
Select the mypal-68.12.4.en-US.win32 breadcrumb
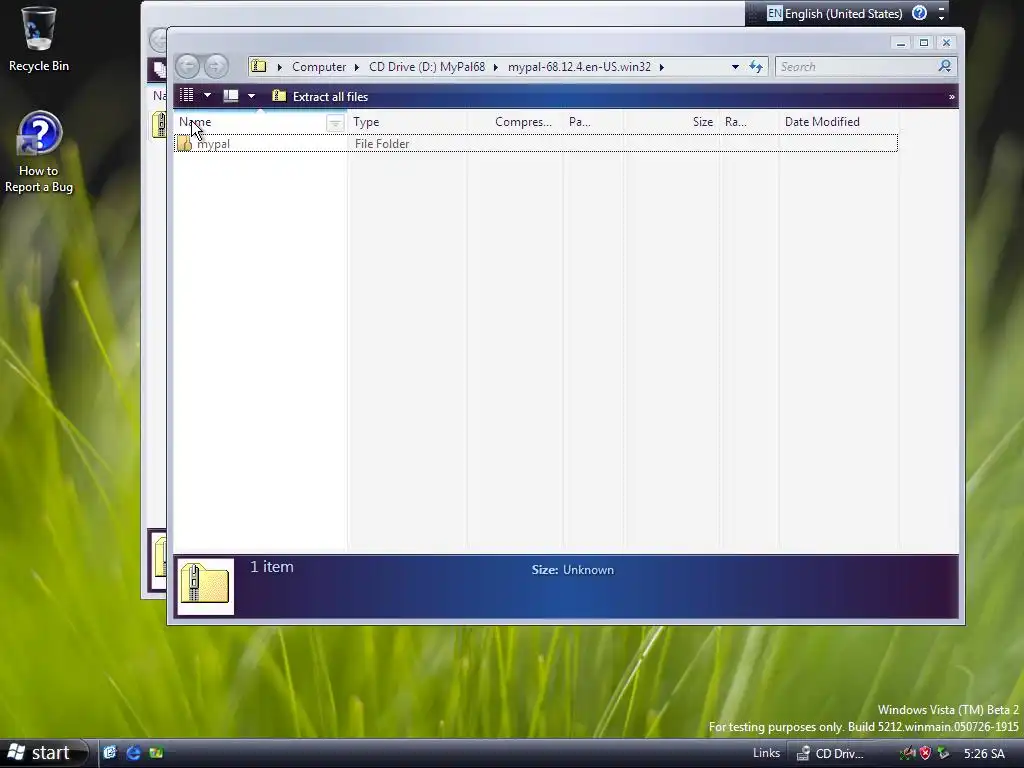[579, 67]
